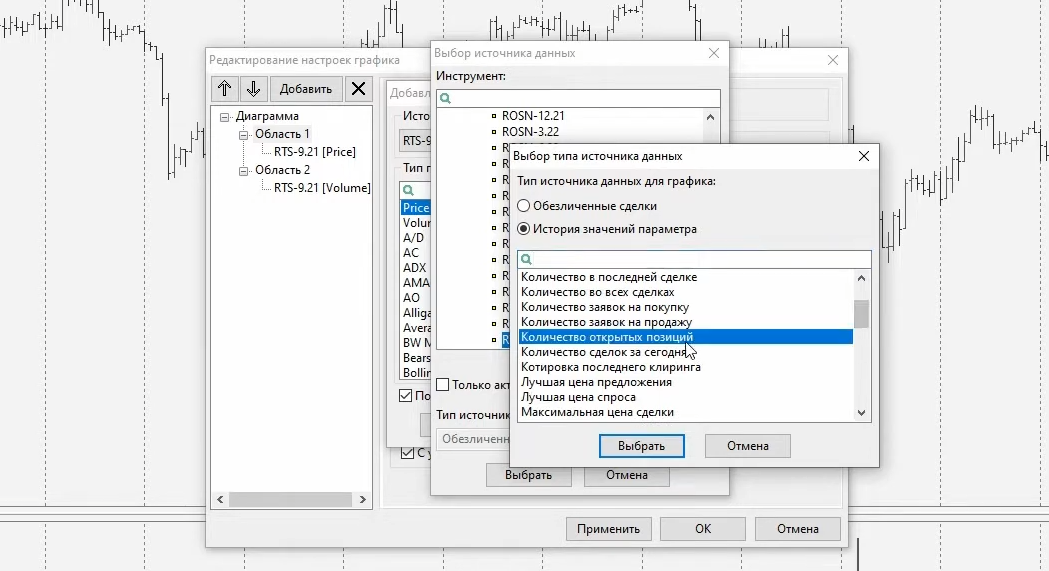
Task: Click the X delete button beside Добавить
Action: [358, 89]
